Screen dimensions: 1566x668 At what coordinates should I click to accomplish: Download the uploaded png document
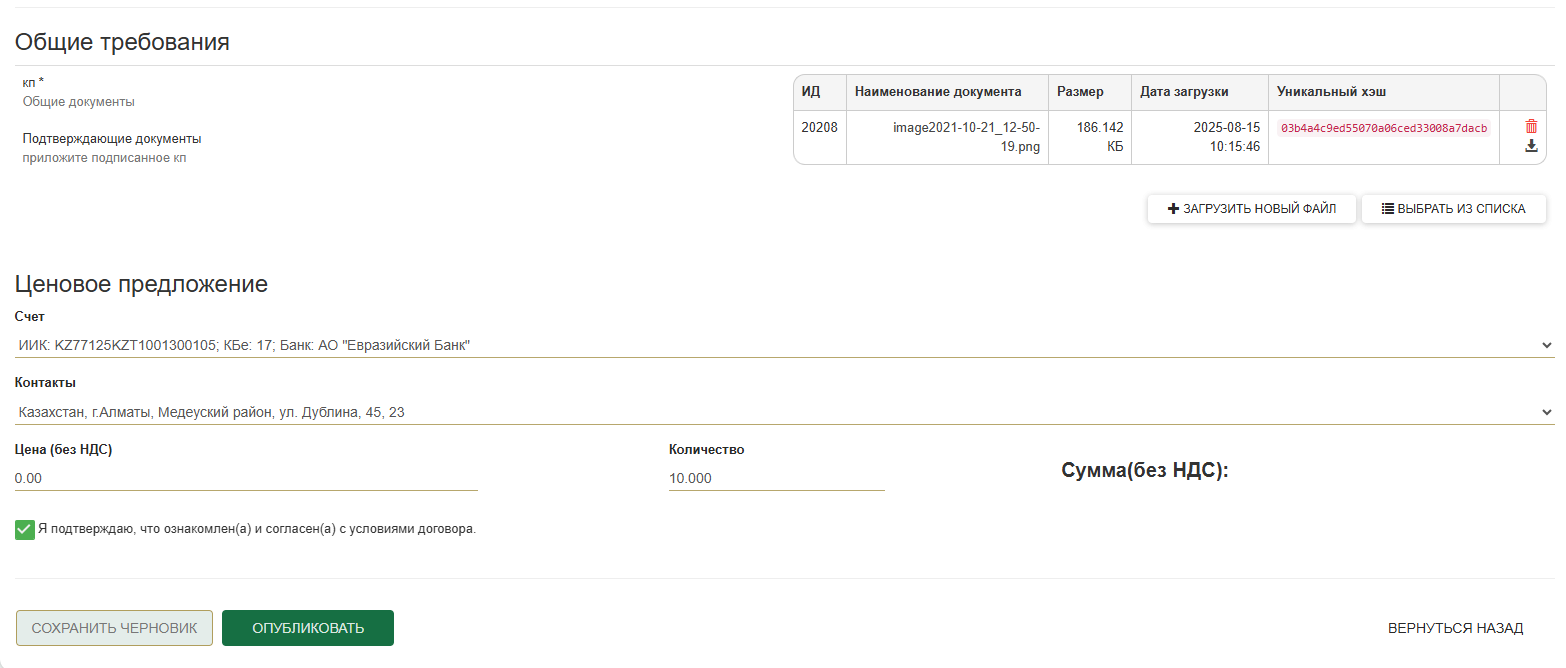click(x=1531, y=146)
